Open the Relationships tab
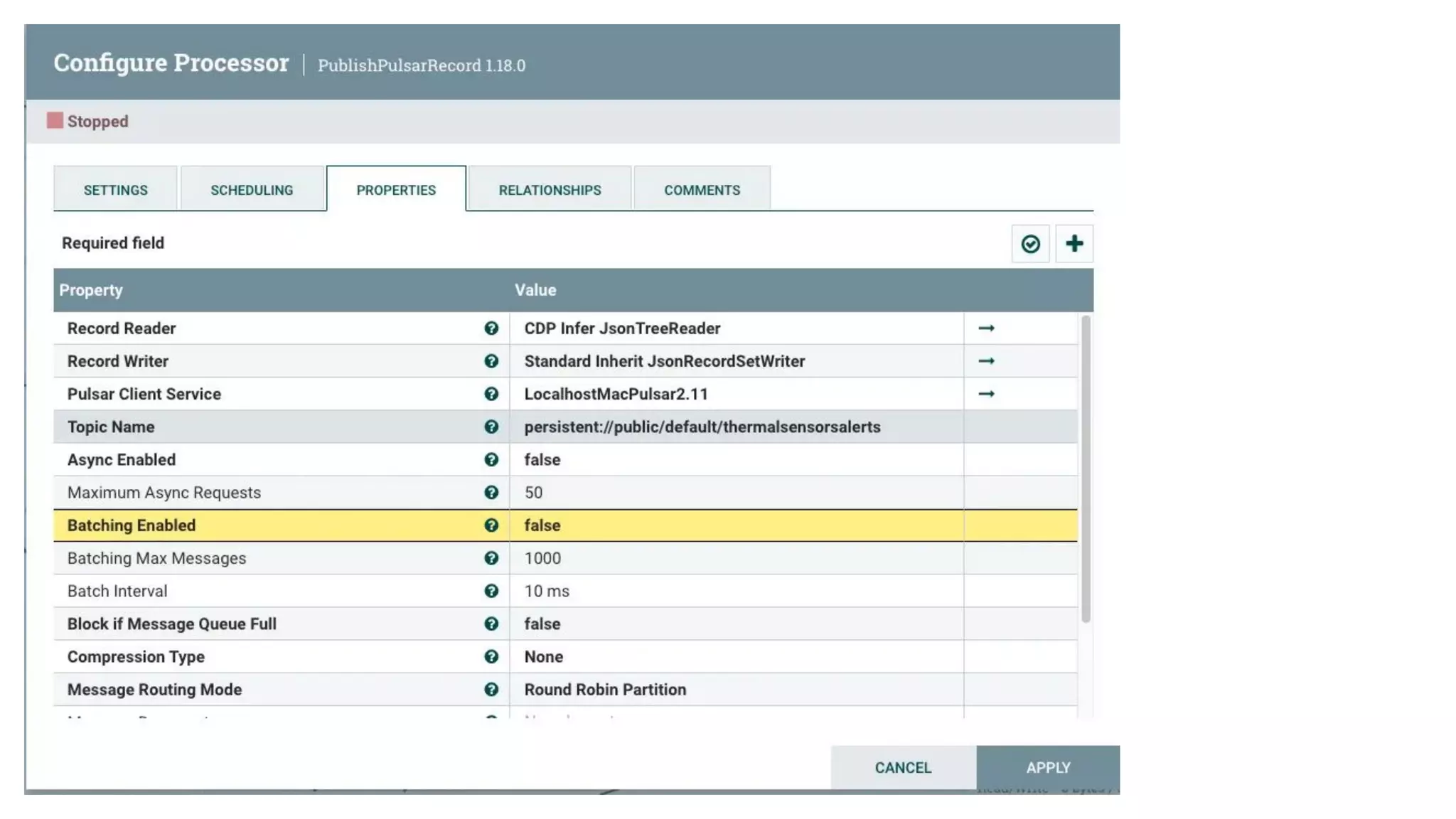1456x819 pixels. coord(550,189)
